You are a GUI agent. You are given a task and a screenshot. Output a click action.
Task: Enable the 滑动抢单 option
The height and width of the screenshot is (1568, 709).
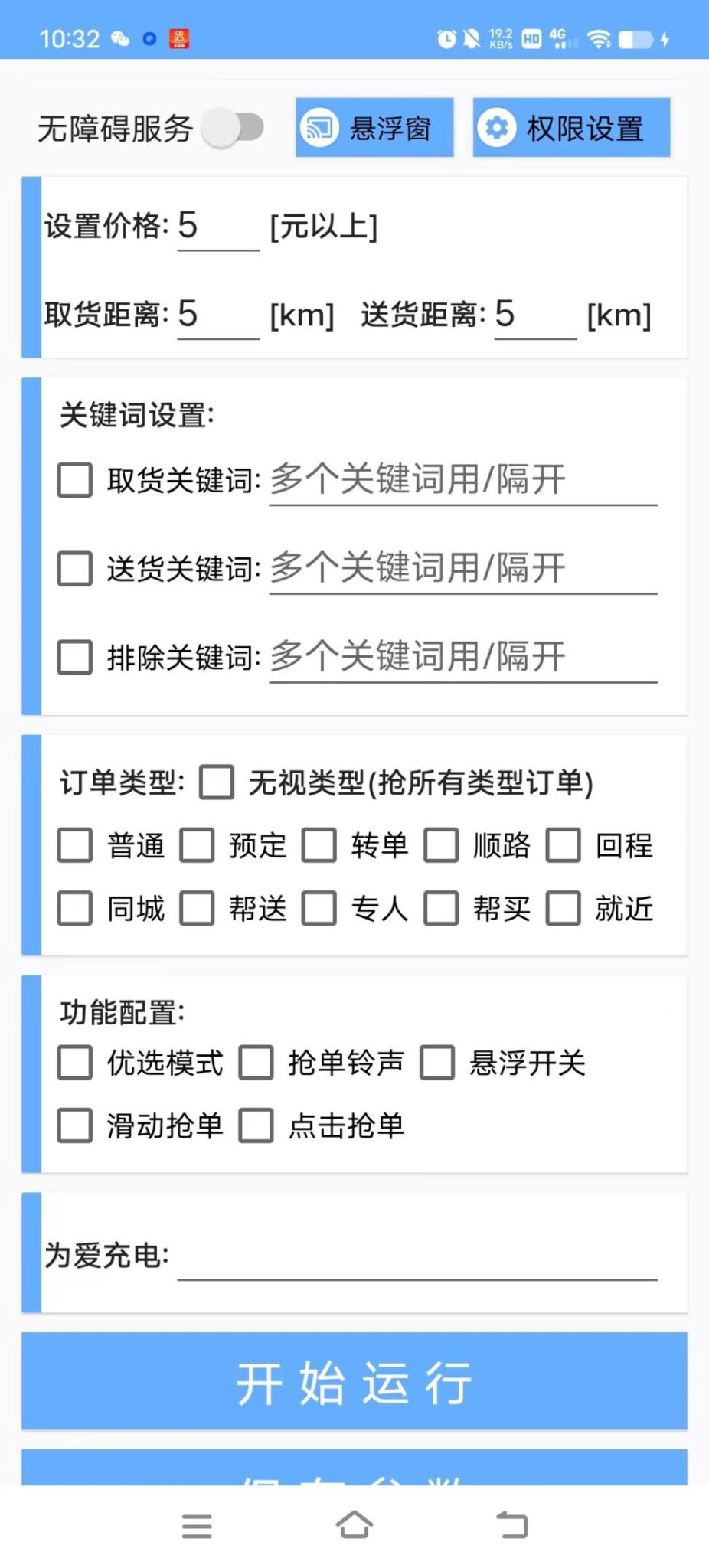pos(75,1125)
